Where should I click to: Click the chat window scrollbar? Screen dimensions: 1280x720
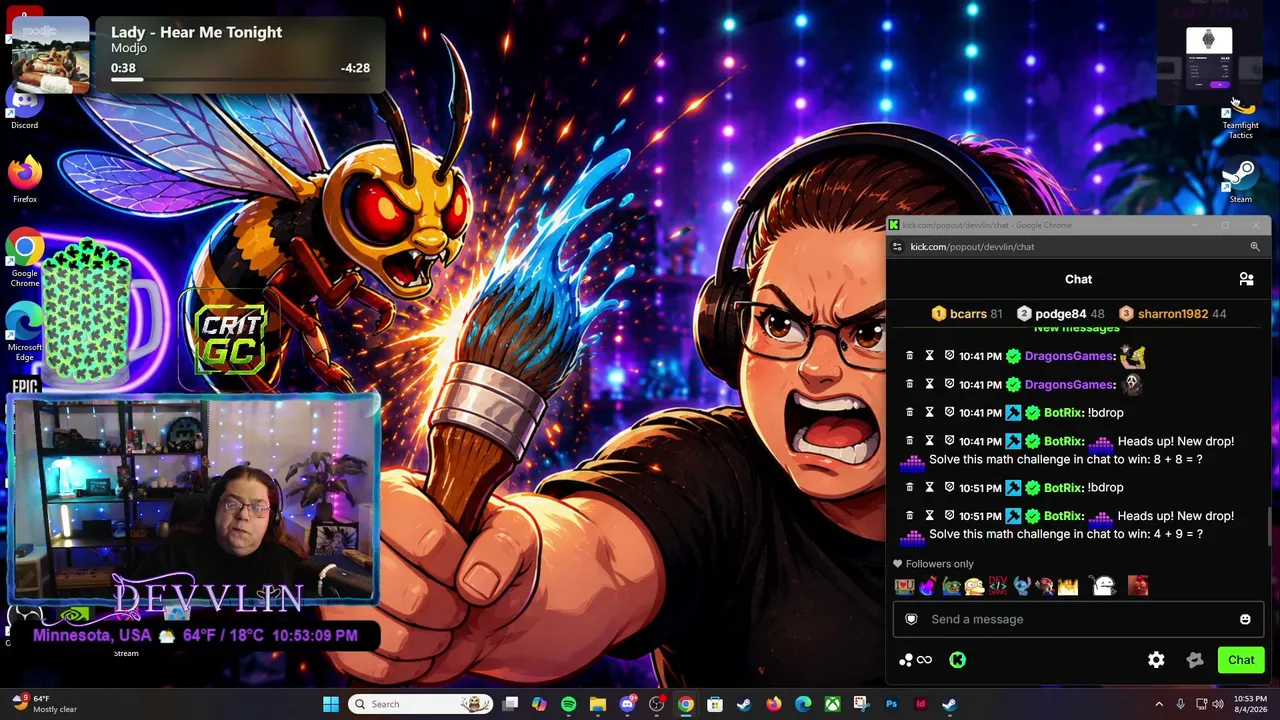(x=1269, y=525)
